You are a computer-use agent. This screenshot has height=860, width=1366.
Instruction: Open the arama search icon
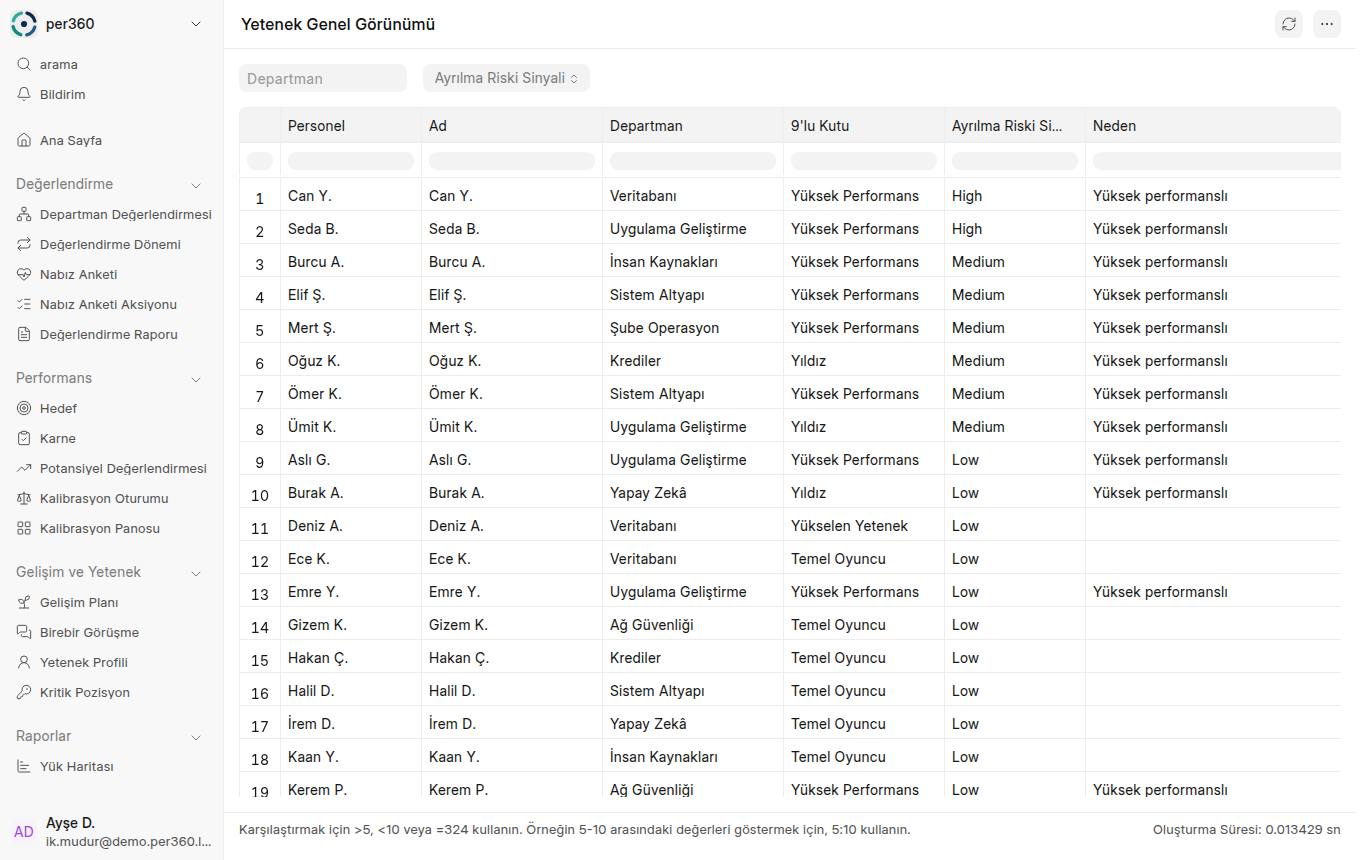(24, 64)
